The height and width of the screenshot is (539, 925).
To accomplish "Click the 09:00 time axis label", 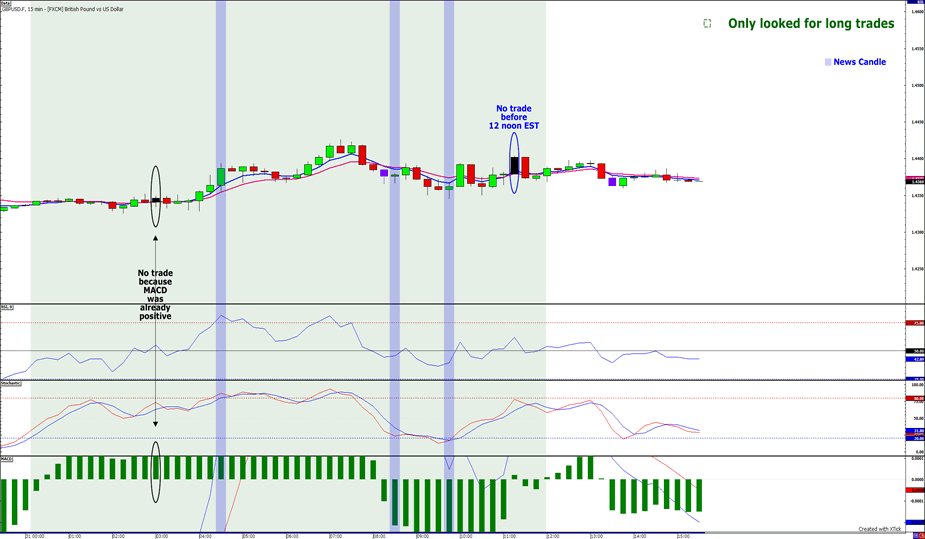I will (x=422, y=536).
